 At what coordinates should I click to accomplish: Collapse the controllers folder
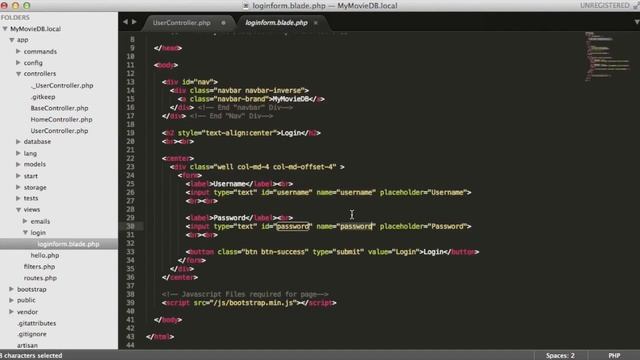18,74
